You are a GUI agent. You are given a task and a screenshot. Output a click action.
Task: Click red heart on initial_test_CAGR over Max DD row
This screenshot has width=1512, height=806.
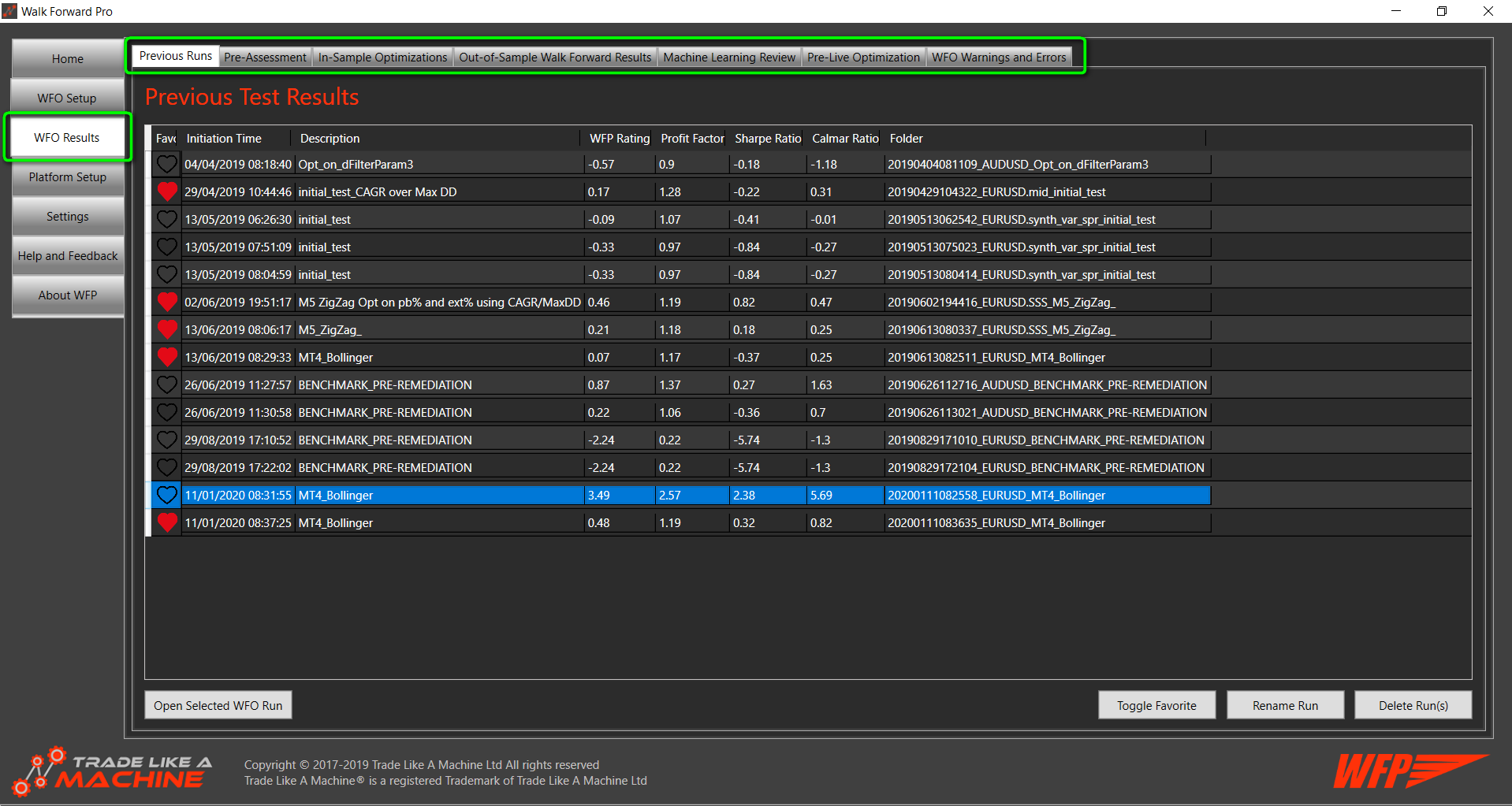(166, 192)
